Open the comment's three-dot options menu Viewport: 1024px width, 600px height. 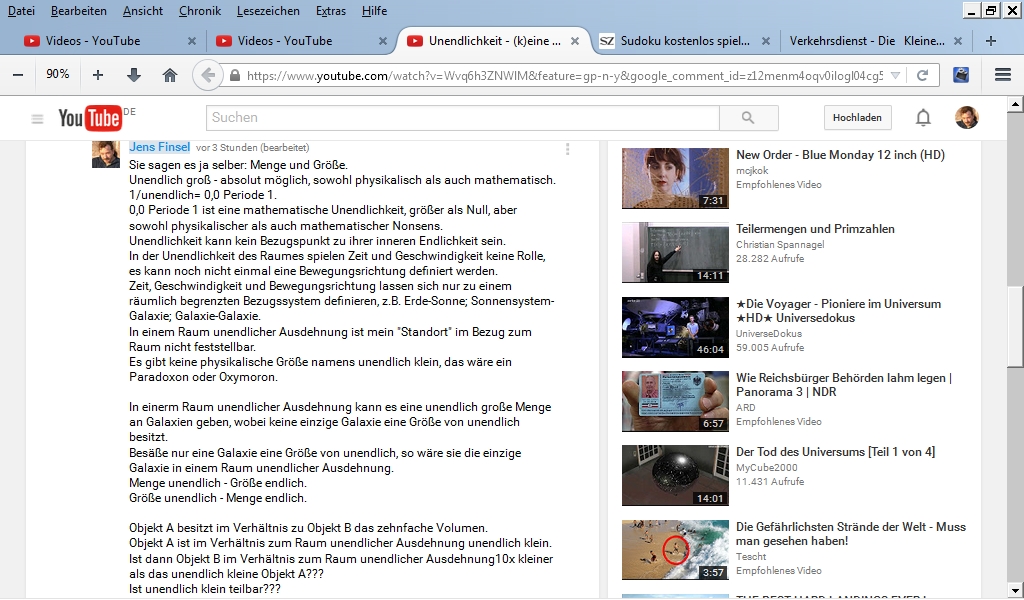[567, 149]
